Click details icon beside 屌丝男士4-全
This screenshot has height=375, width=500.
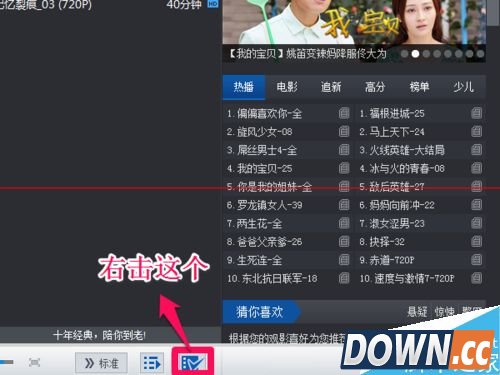[344, 150]
